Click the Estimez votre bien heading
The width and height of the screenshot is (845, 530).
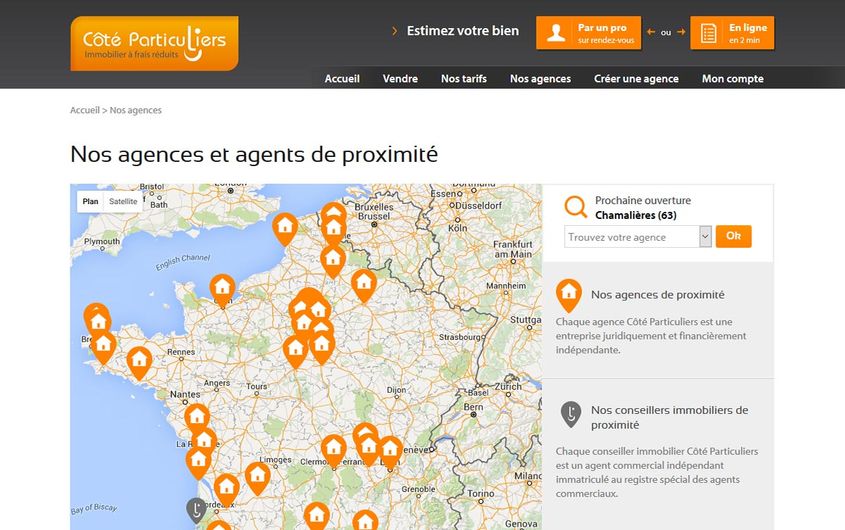[463, 31]
